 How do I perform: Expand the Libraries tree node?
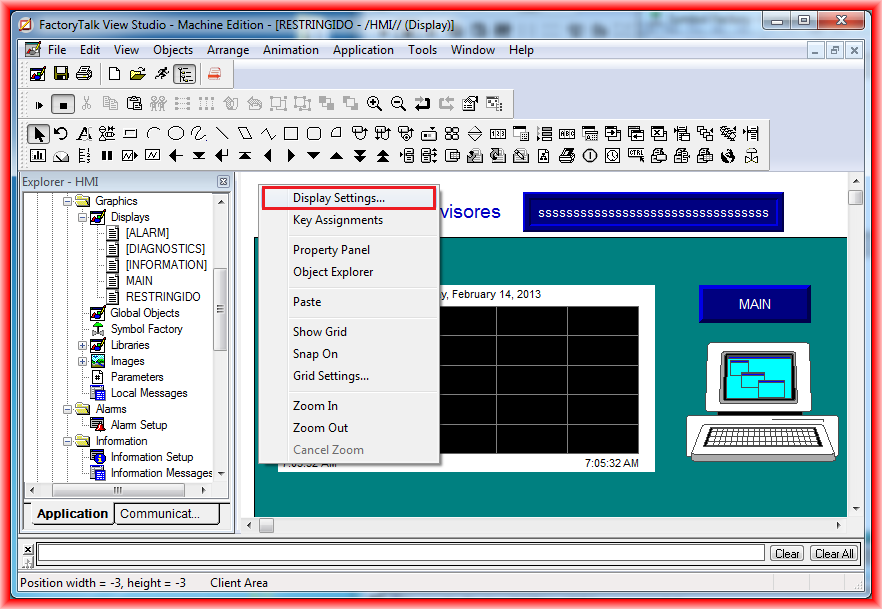point(83,345)
